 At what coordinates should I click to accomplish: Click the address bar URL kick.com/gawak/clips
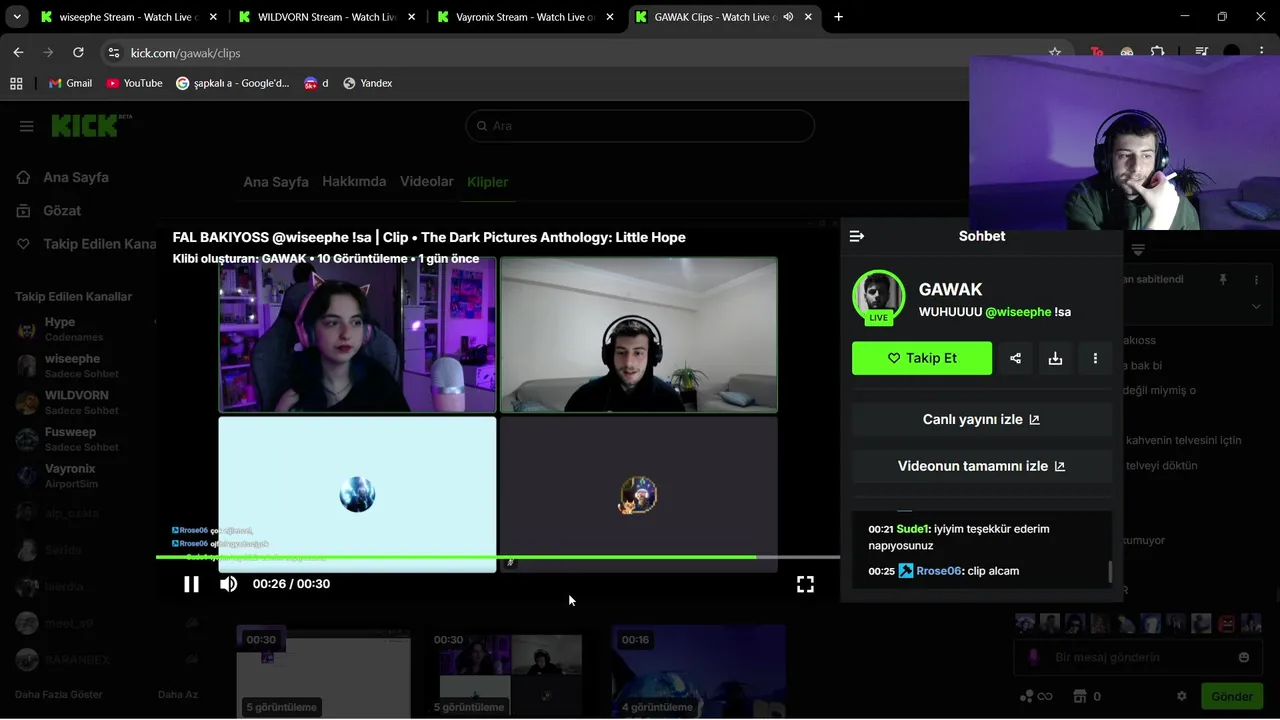click(x=185, y=53)
